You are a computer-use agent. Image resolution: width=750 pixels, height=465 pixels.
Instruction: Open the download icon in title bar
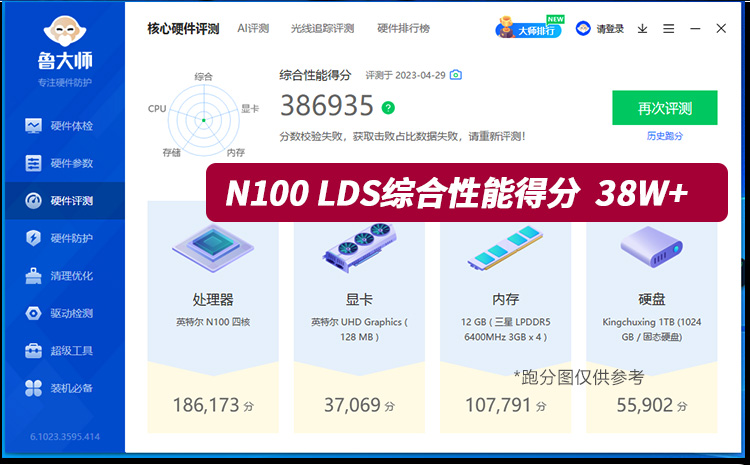click(642, 29)
